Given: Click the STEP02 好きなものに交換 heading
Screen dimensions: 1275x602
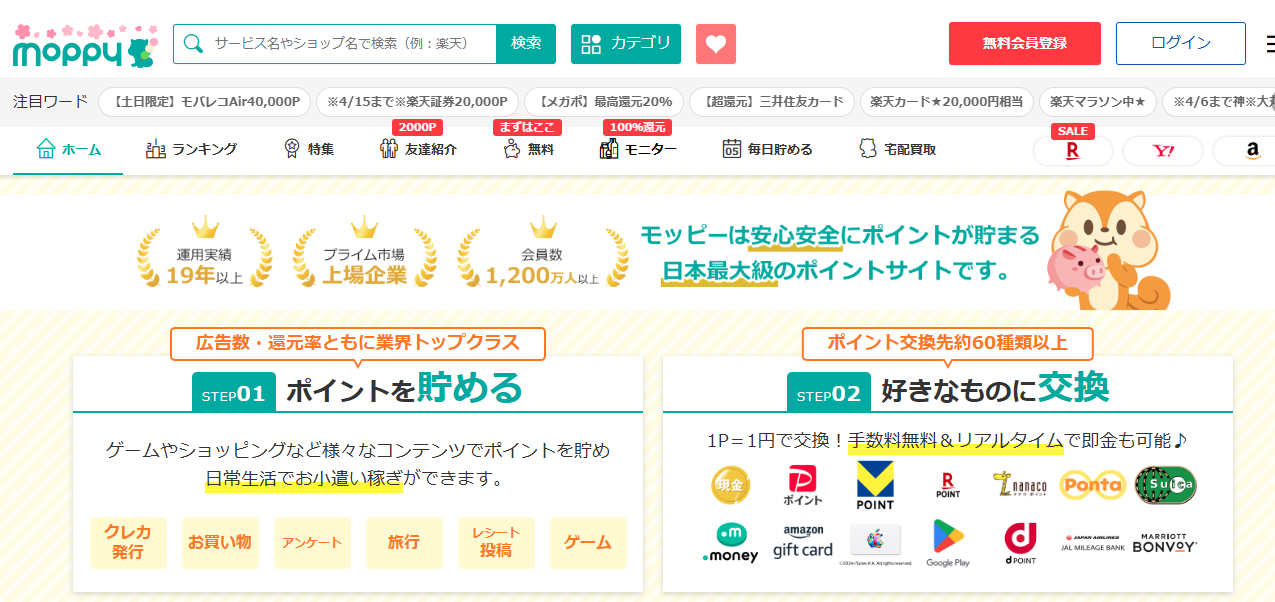Looking at the screenshot, I should point(948,391).
